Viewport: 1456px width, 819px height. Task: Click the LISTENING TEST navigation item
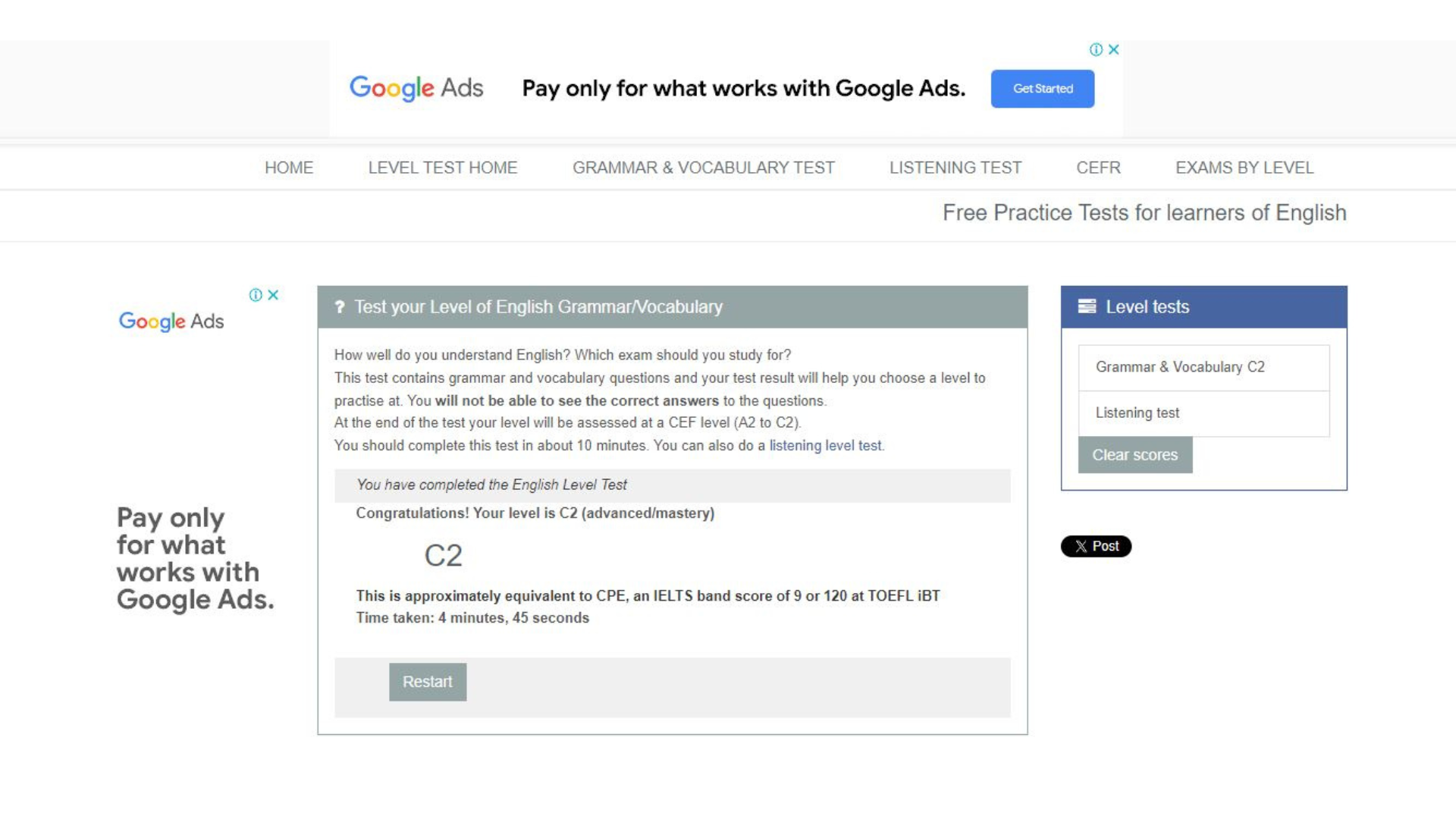(956, 167)
